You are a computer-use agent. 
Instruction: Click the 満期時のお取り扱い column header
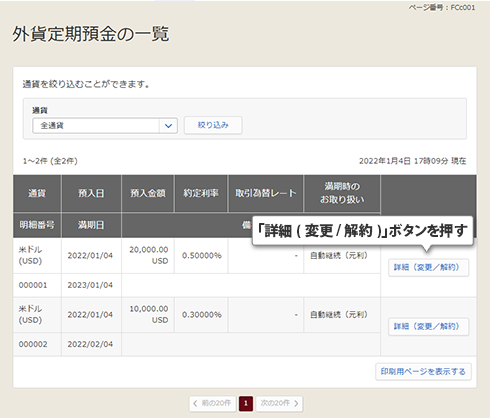pyautogui.click(x=342, y=193)
